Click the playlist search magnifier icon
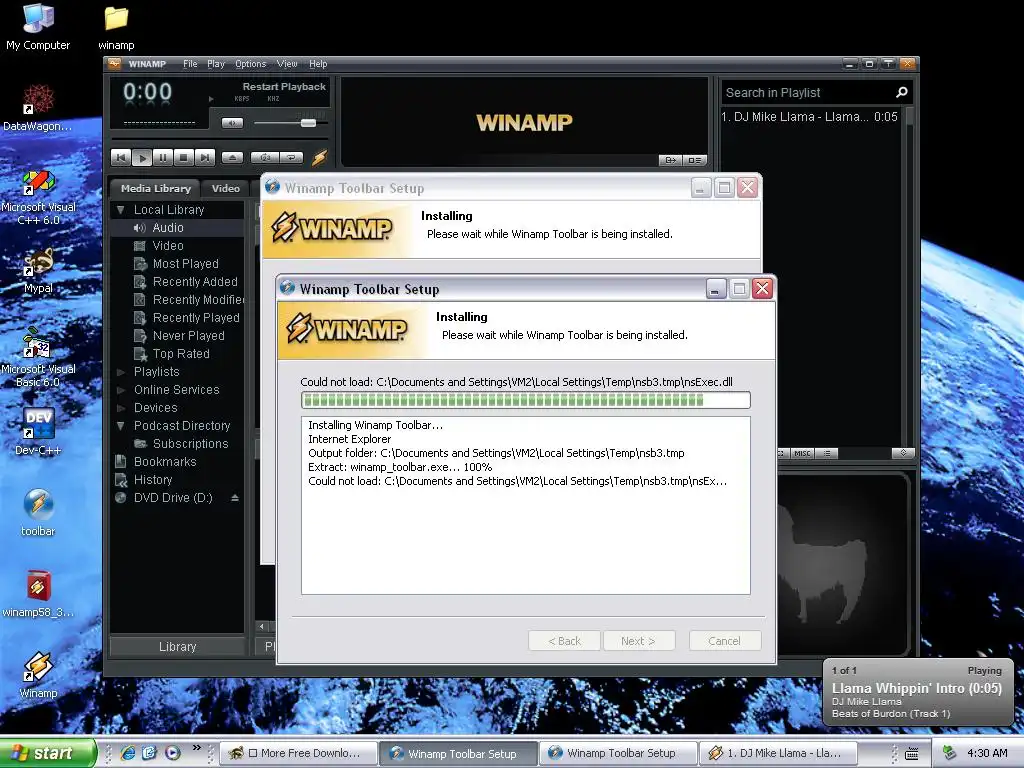This screenshot has width=1024, height=768. click(x=902, y=93)
